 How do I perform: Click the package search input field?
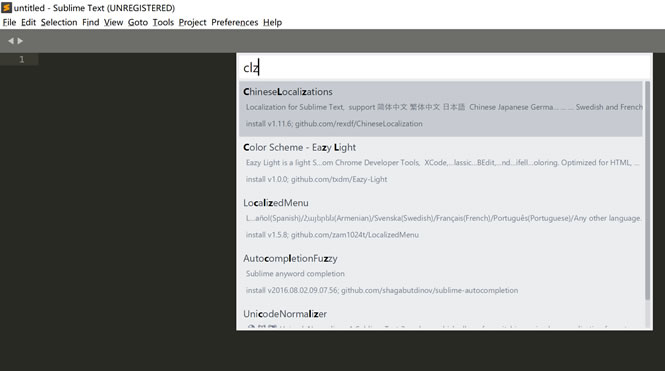444,67
